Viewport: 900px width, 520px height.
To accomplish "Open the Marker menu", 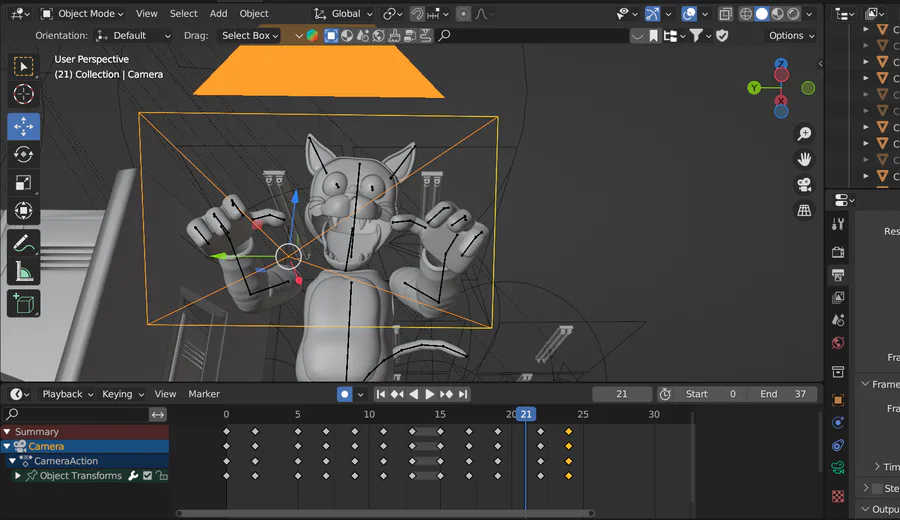I will (204, 394).
